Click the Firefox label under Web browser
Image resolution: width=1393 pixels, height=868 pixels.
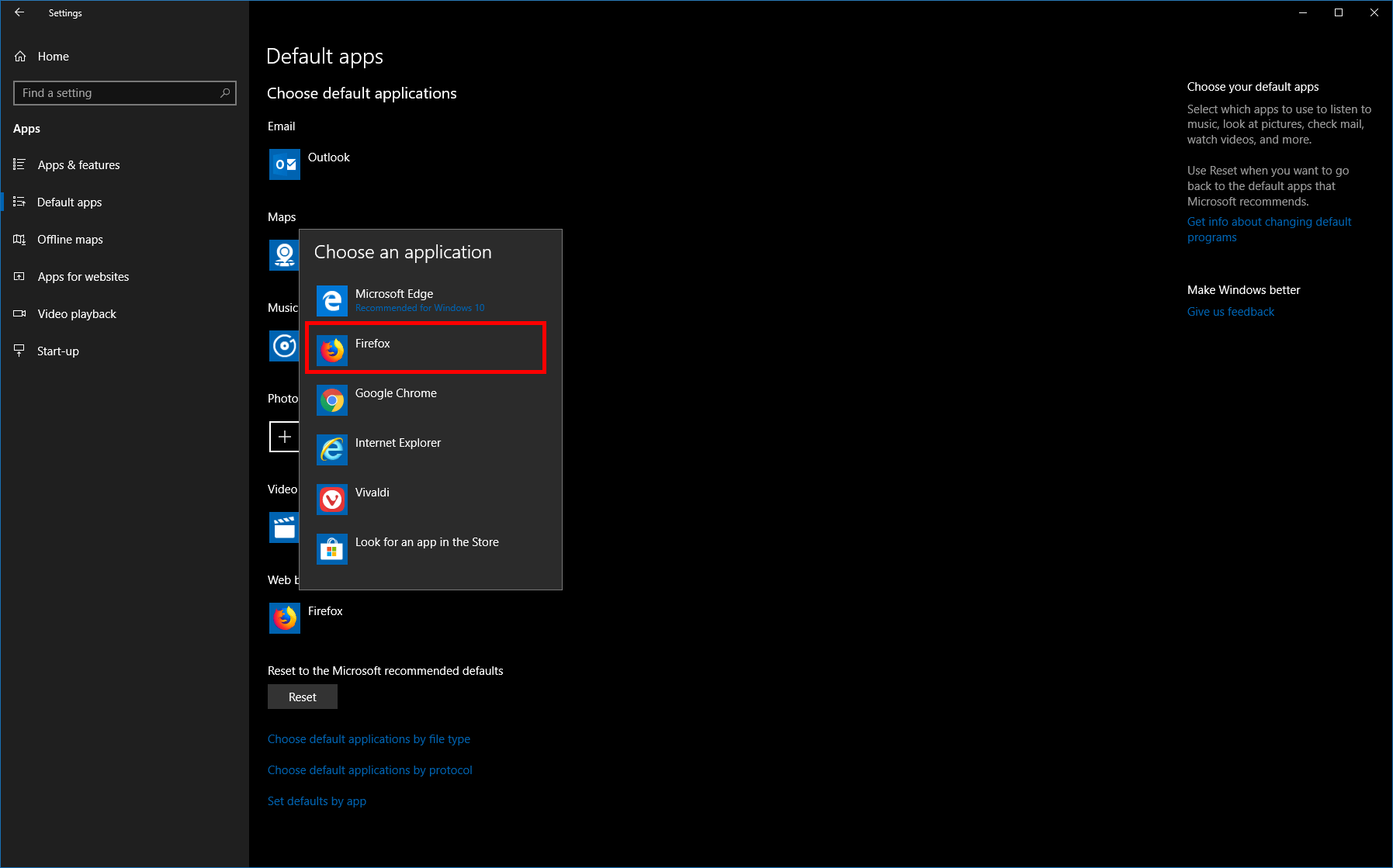tap(325, 611)
